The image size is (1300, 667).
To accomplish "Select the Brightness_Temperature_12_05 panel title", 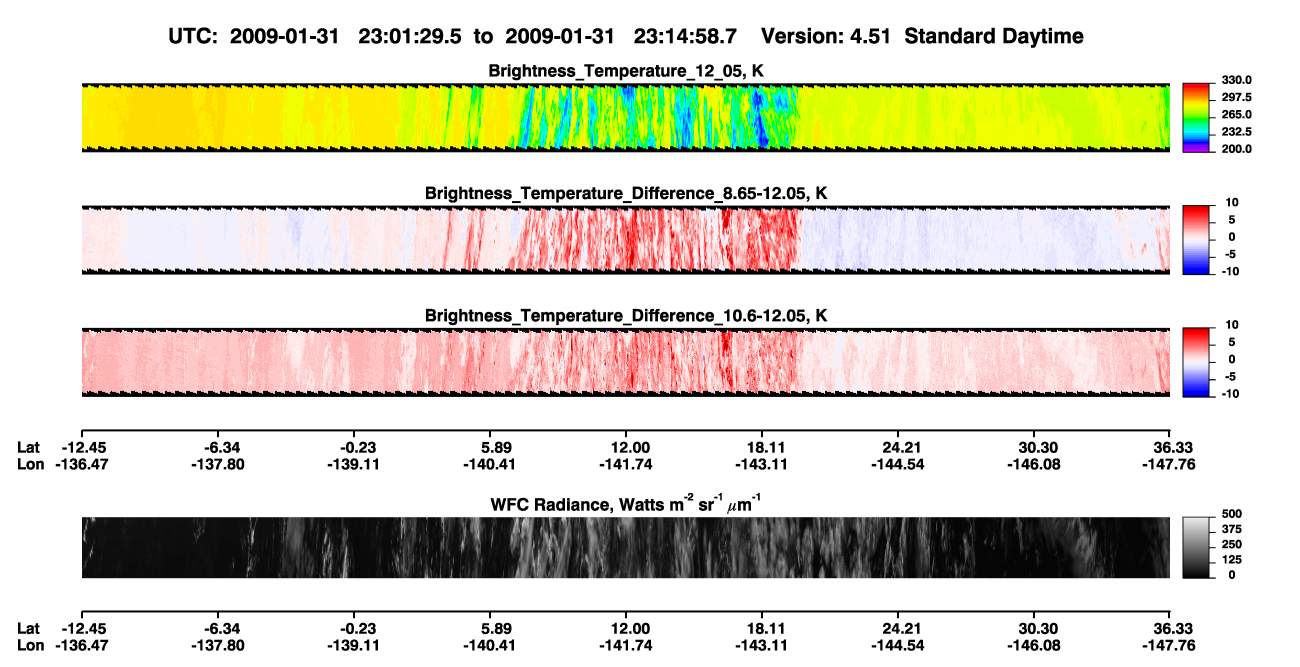I will (626, 71).
